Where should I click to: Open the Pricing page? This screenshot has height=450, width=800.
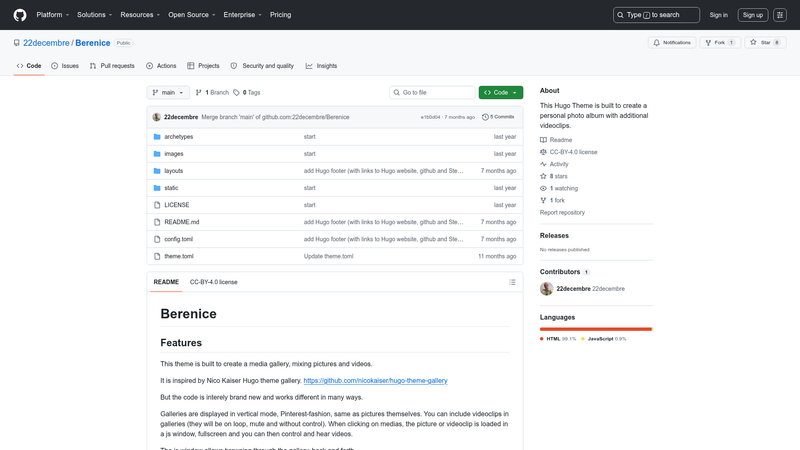point(280,15)
